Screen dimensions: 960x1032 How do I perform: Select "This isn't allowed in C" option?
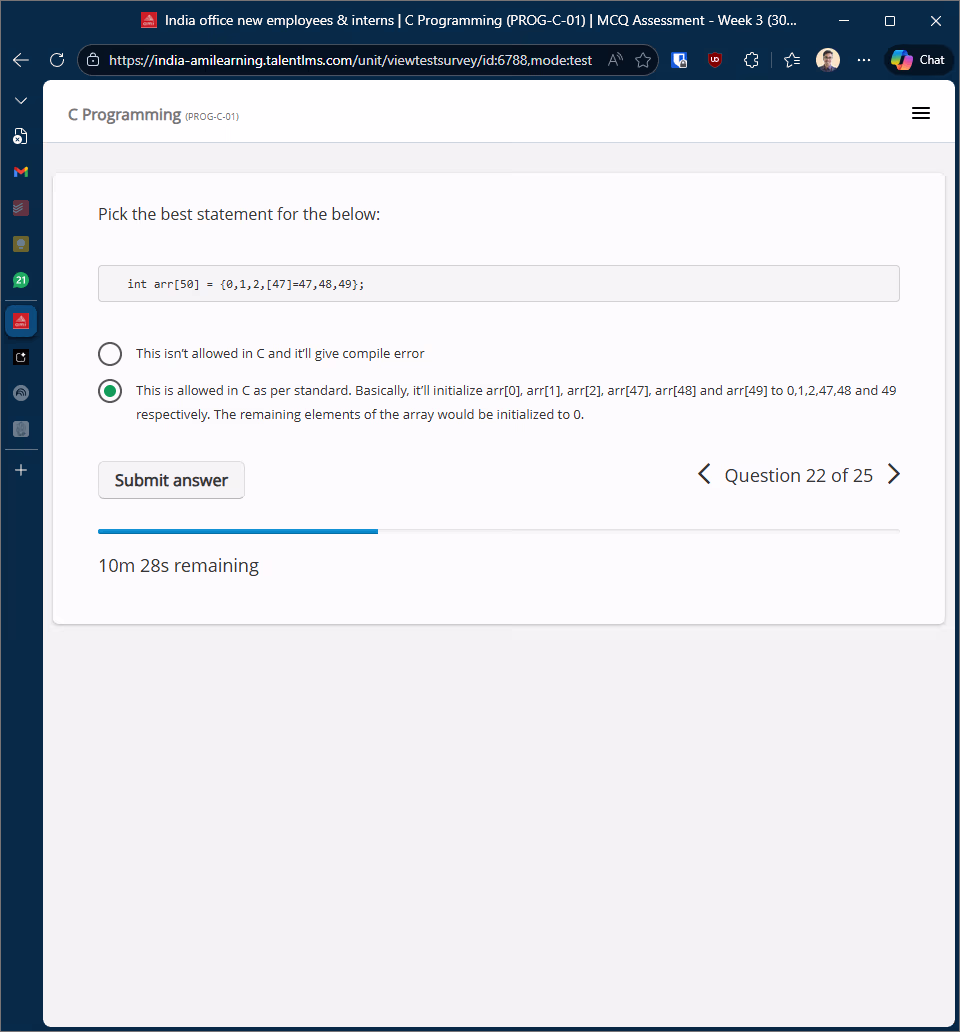coord(110,354)
